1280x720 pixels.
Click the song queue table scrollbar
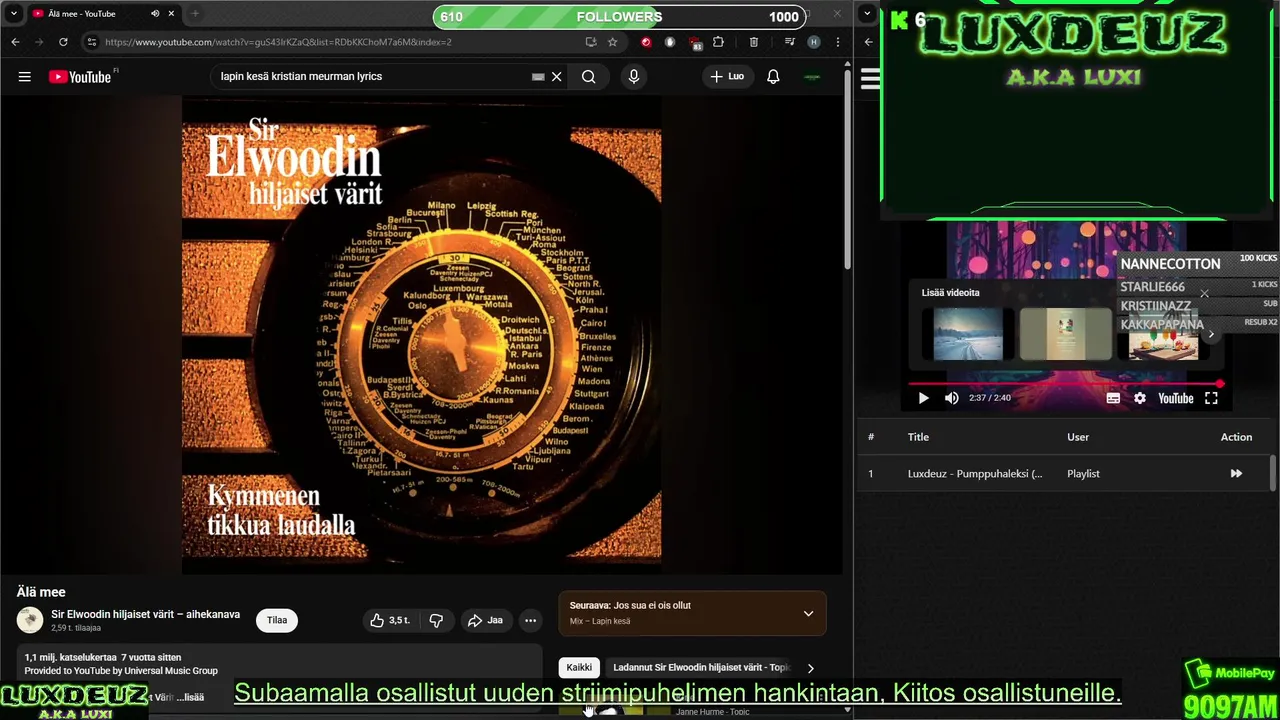pyautogui.click(x=1273, y=473)
